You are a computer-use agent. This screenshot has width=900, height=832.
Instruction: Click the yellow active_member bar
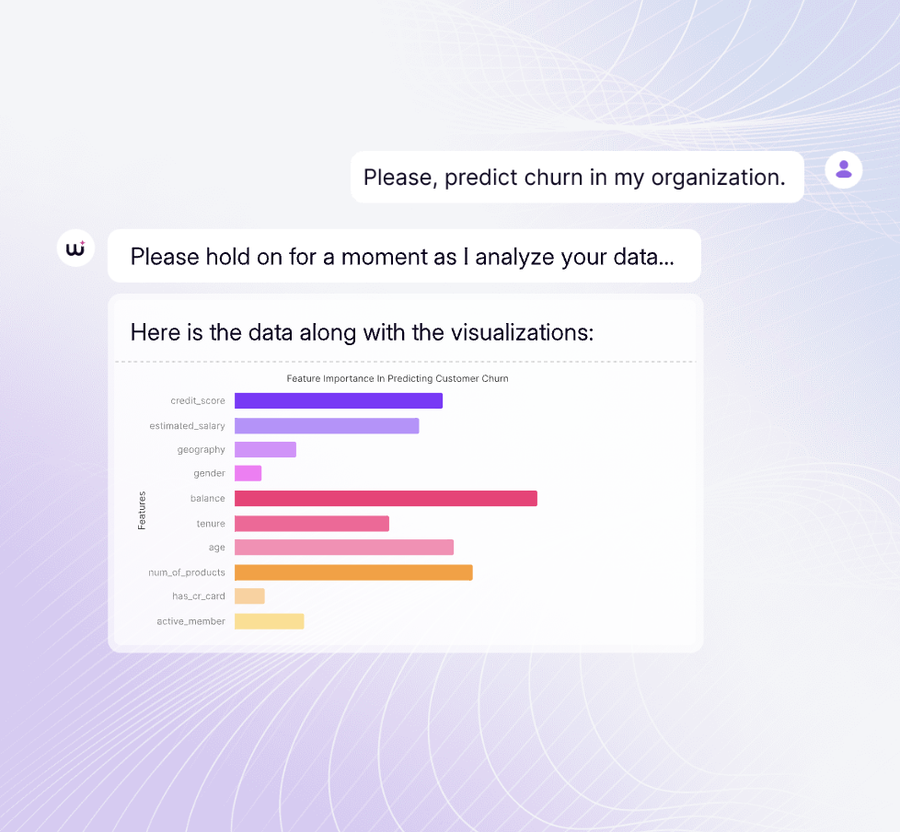(x=269, y=621)
